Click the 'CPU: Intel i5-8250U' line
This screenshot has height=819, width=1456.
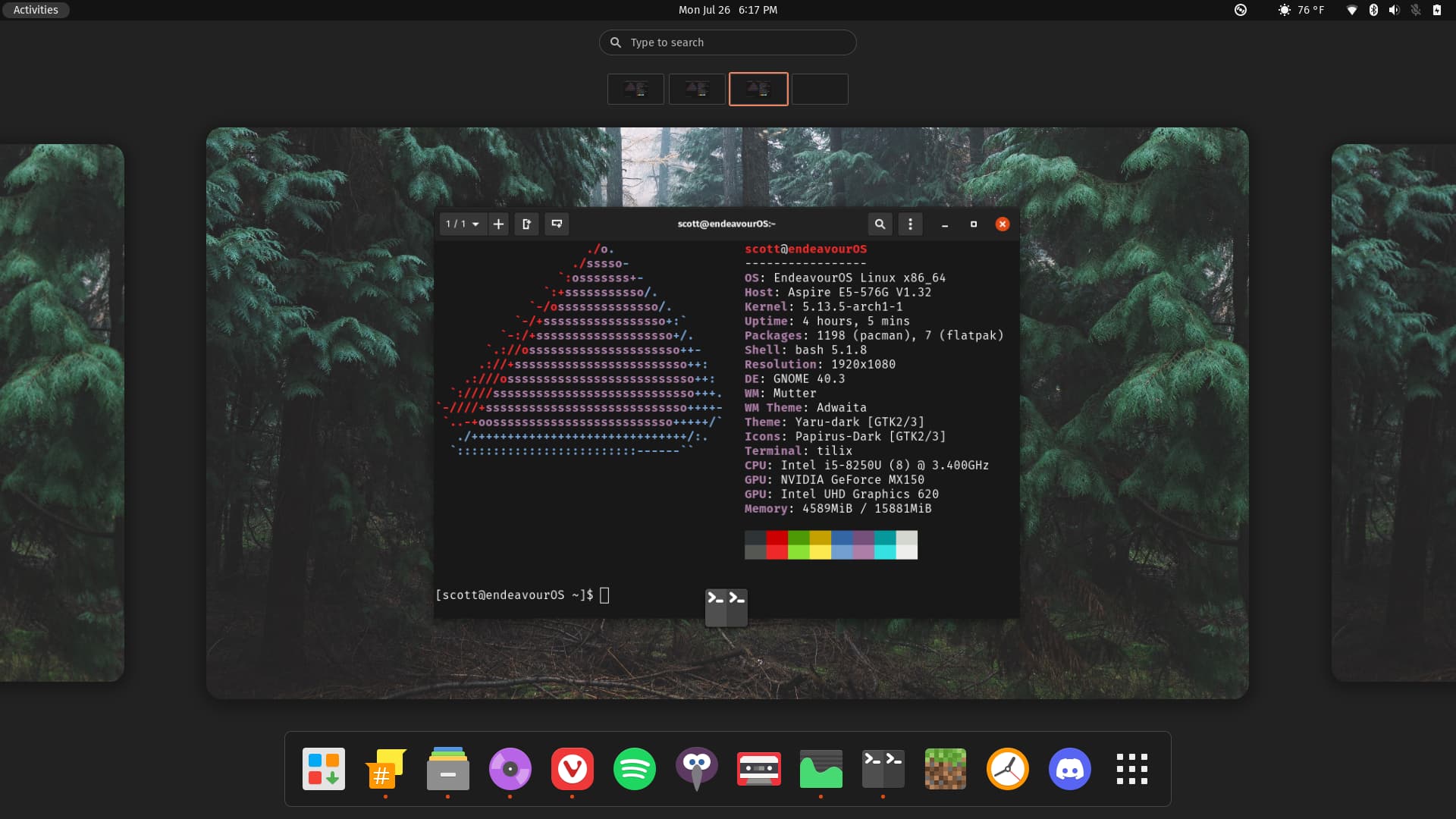[x=867, y=465]
